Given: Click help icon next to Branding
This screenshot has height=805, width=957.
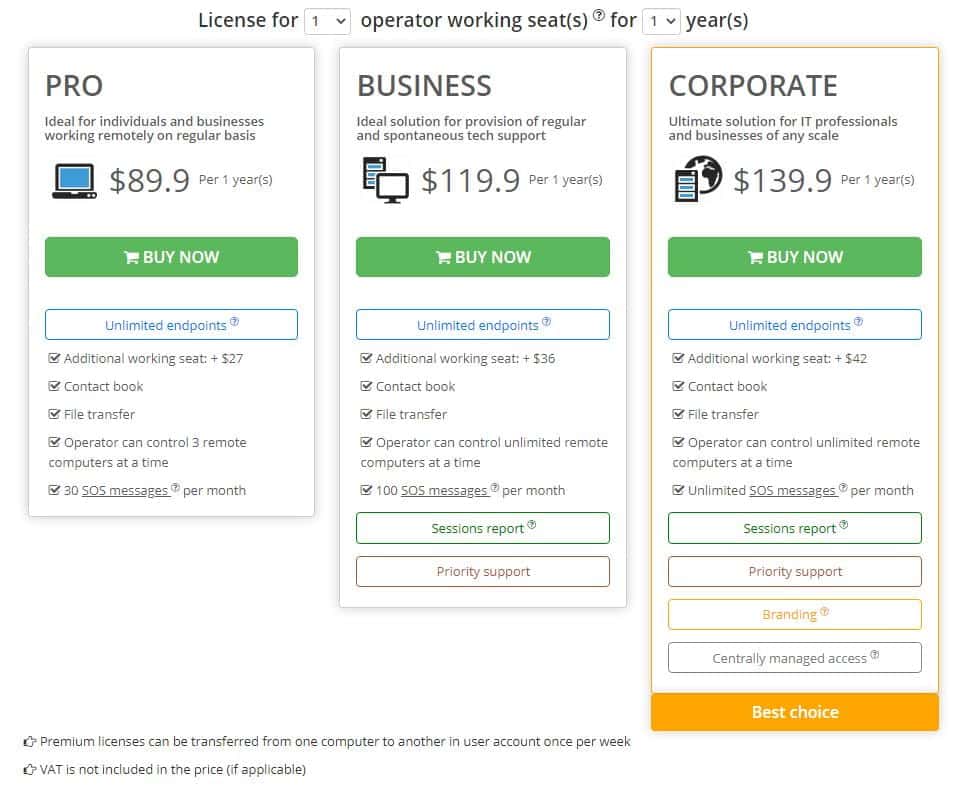Looking at the screenshot, I should [824, 612].
